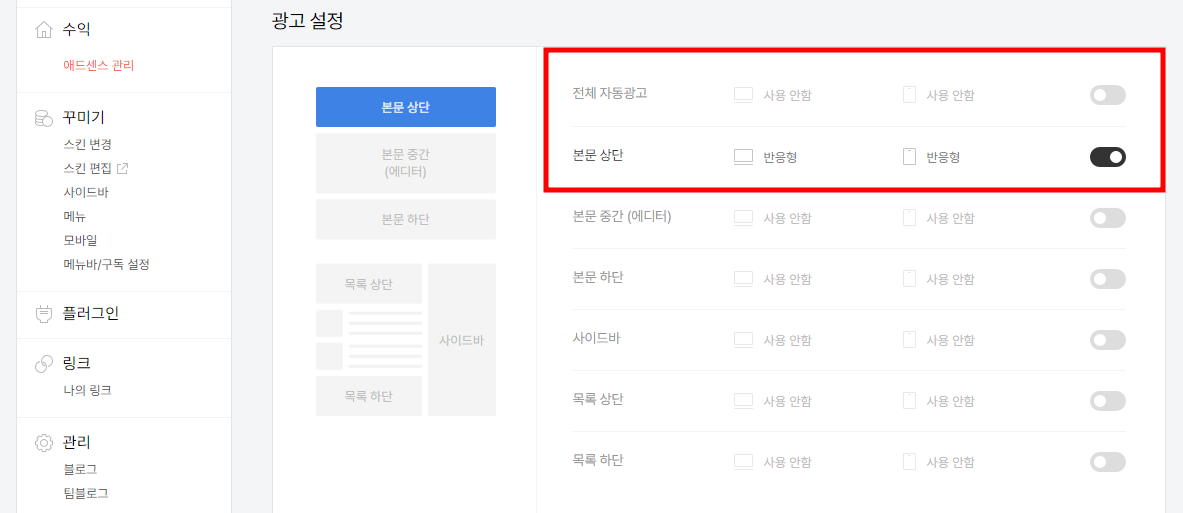Click desktop icon in 목록 하단 row
Viewport: 1183px width, 513px height.
click(x=744, y=462)
